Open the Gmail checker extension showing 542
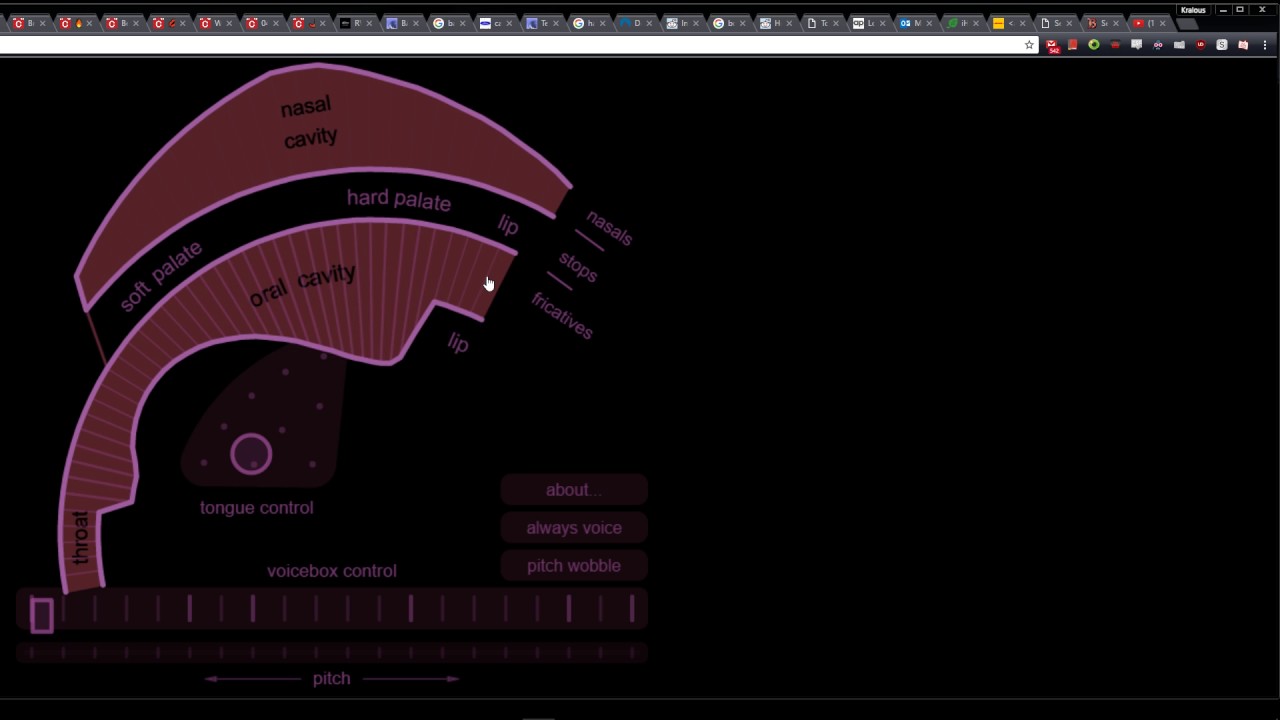 1051,46
